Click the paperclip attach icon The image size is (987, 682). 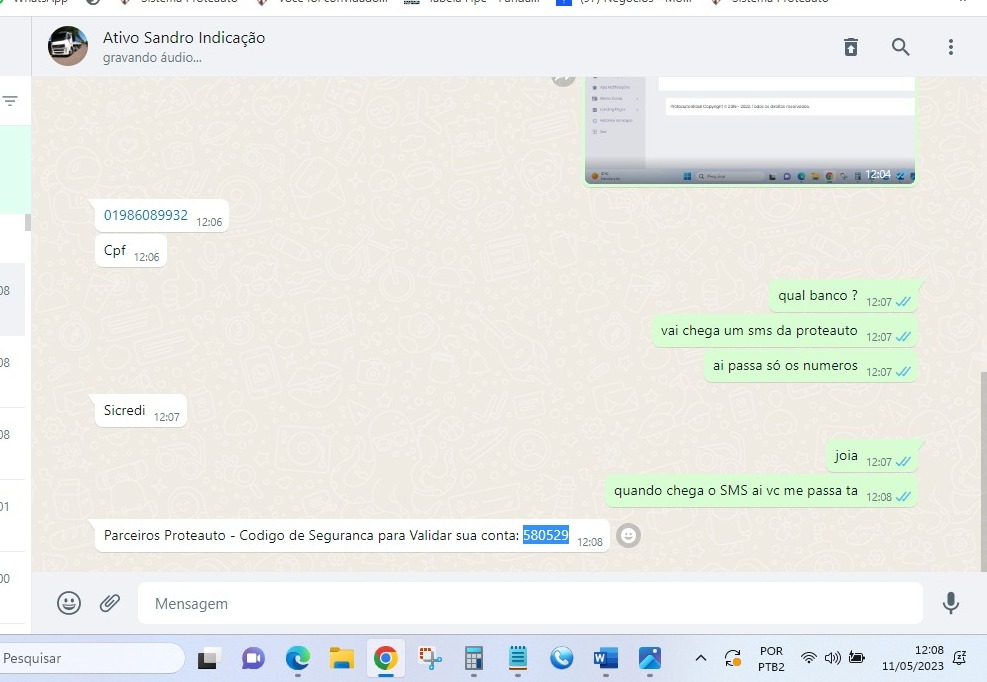[110, 603]
